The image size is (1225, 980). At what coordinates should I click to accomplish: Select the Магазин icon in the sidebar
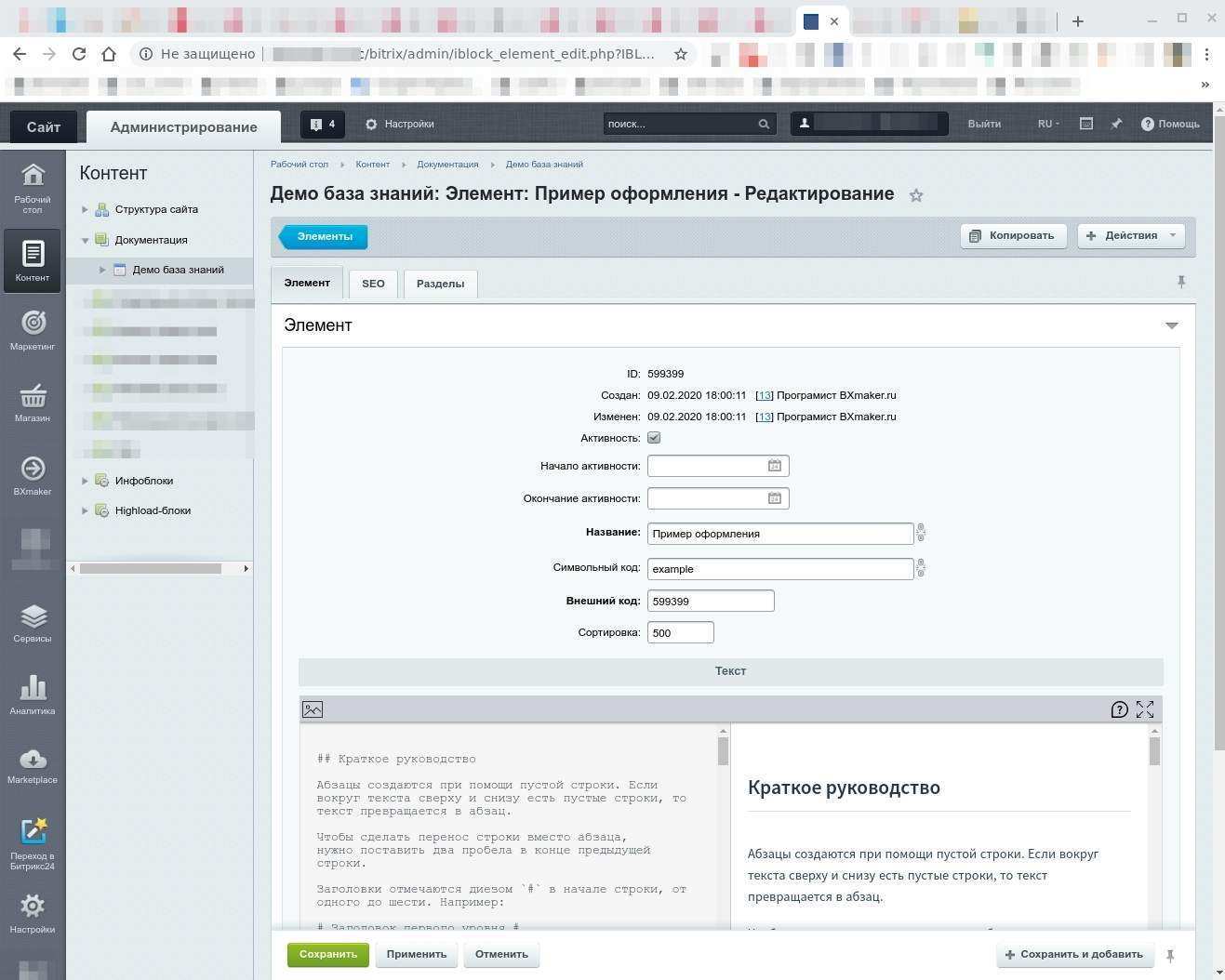[33, 400]
